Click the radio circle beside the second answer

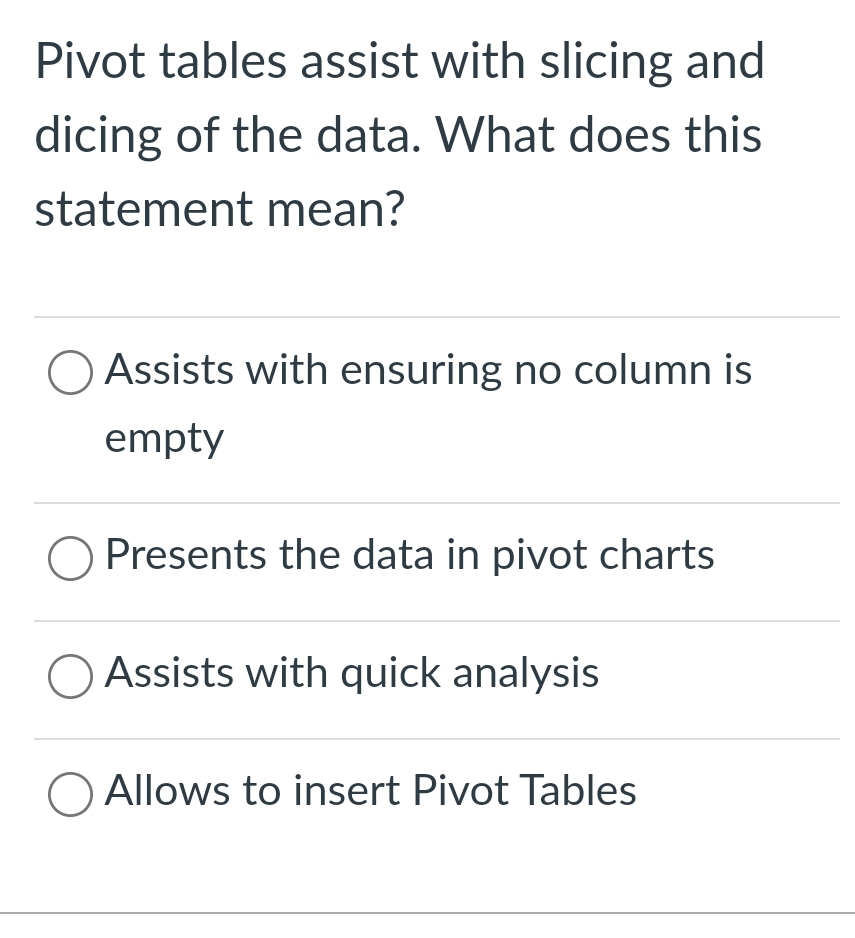(69, 558)
